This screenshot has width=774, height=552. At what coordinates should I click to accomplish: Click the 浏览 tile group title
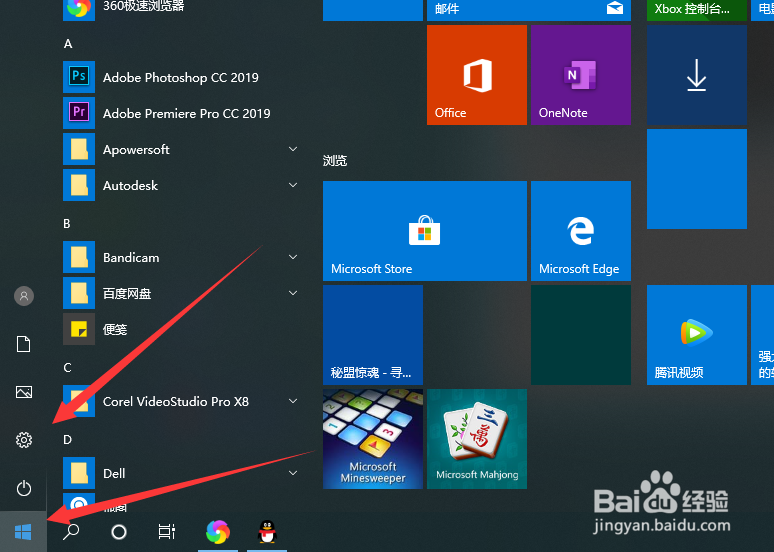335,160
